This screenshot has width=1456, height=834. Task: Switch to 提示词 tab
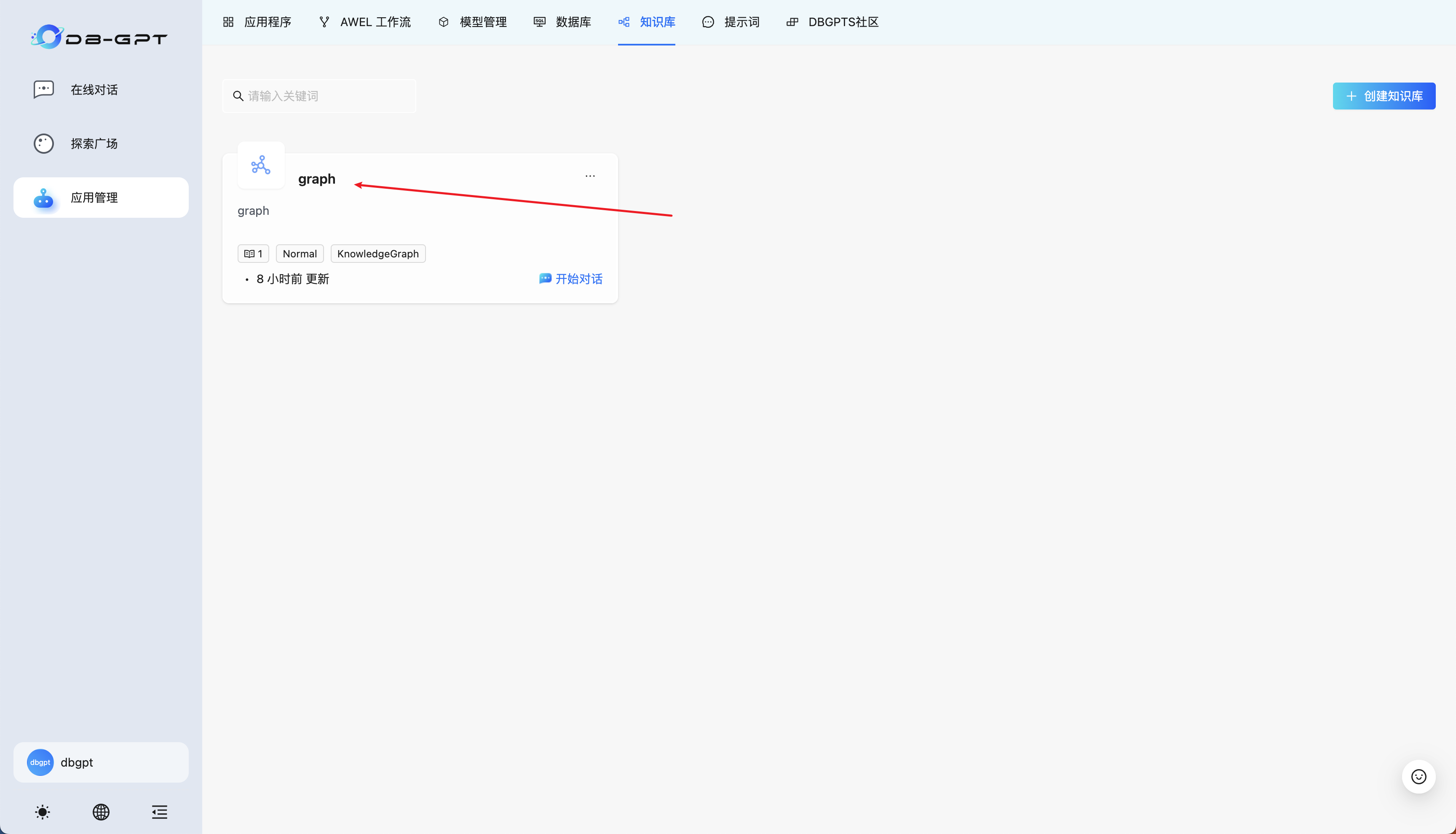[731, 22]
